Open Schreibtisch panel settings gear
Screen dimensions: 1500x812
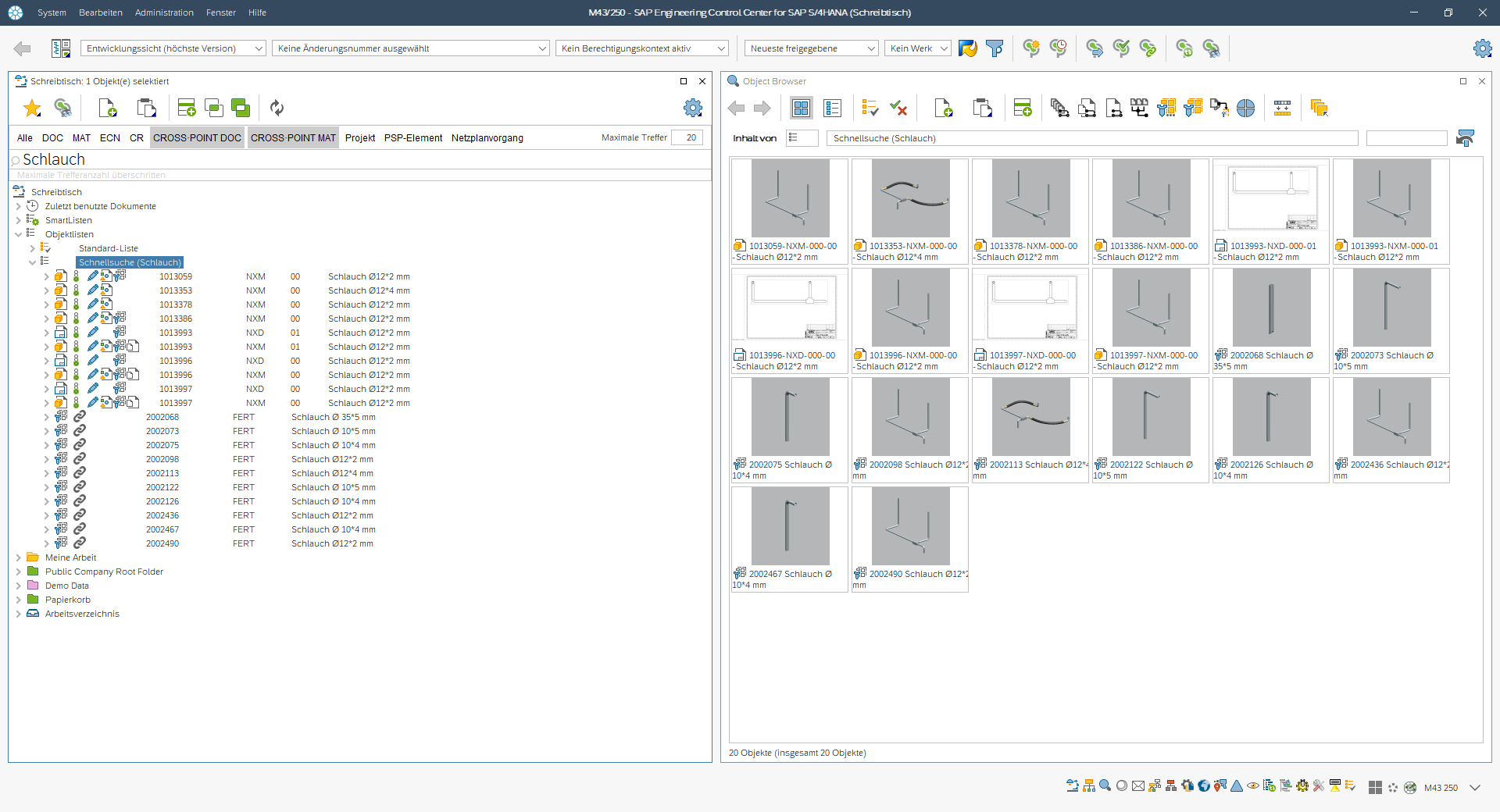[x=693, y=108]
